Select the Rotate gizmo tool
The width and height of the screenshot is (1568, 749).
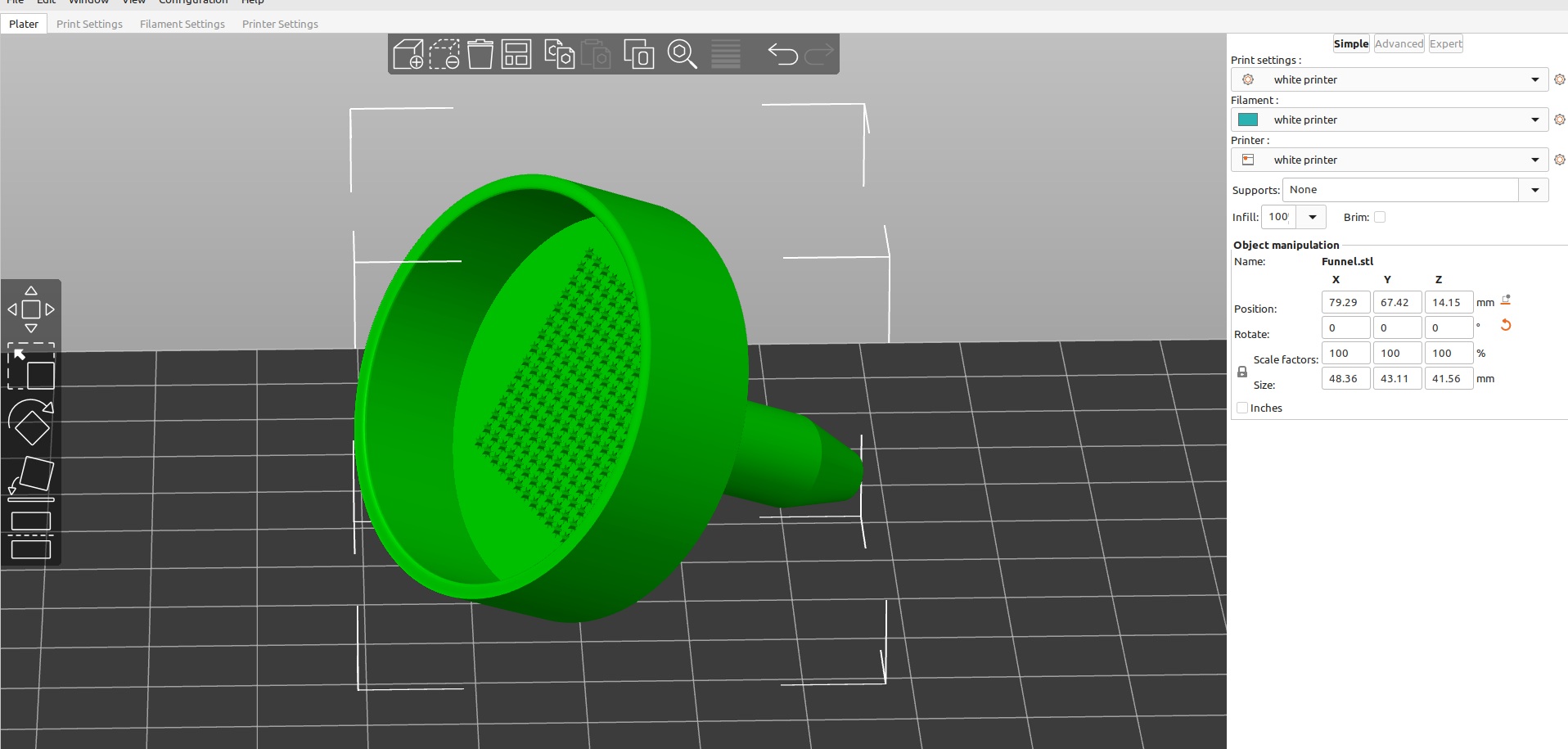(31, 422)
